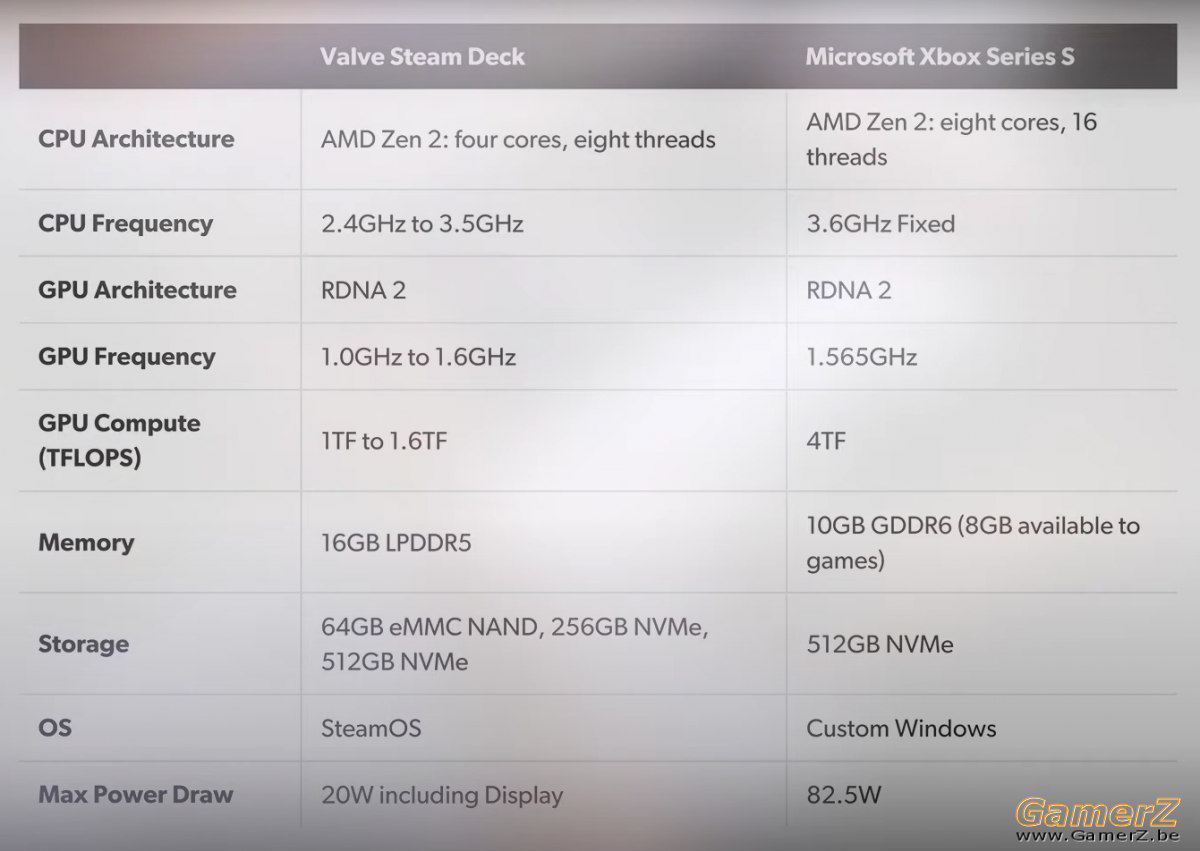
Task: Click the "1.565GHz" cell
Action: (861, 357)
